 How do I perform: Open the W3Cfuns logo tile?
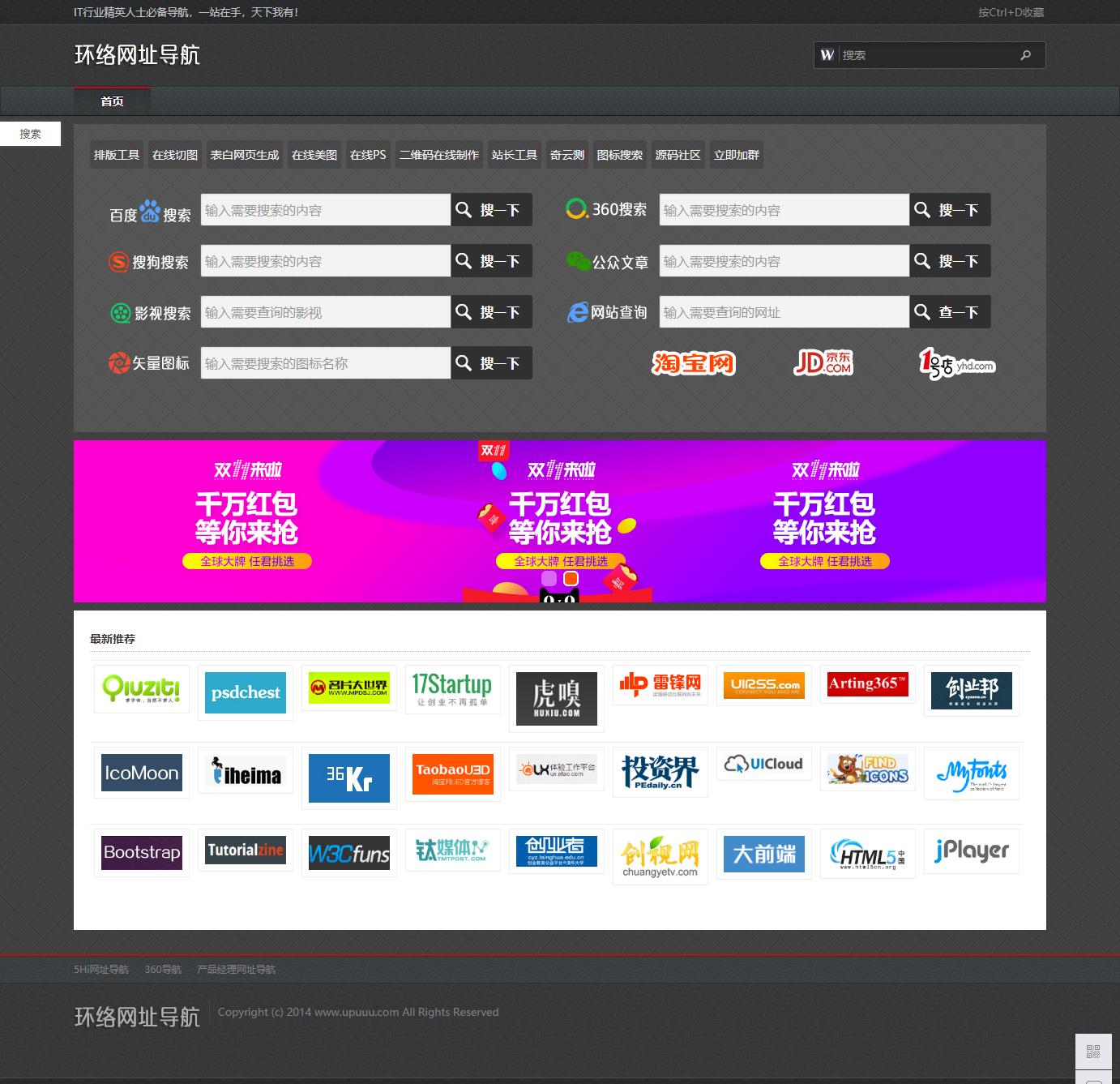[x=349, y=853]
